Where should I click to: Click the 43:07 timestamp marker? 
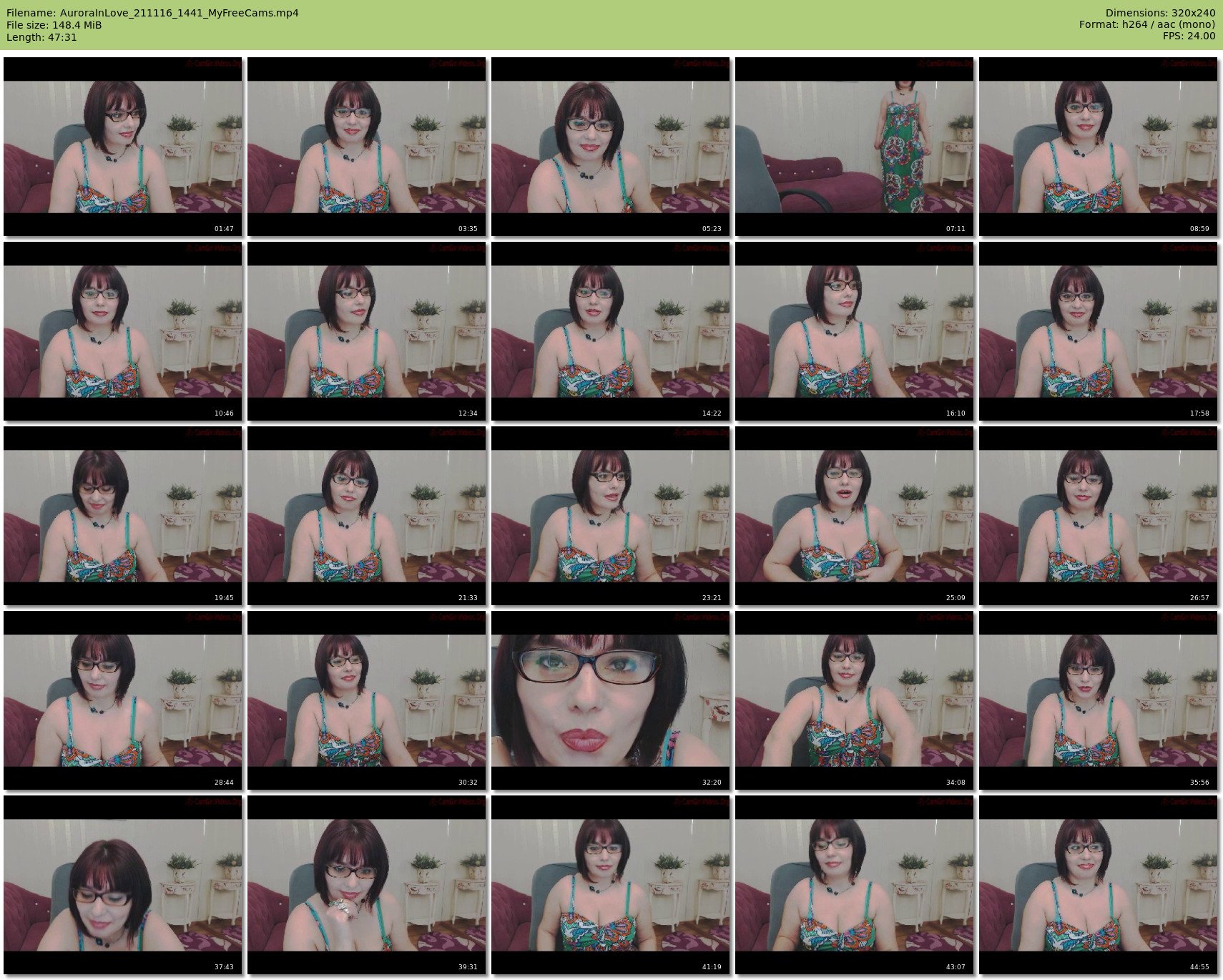(955, 967)
